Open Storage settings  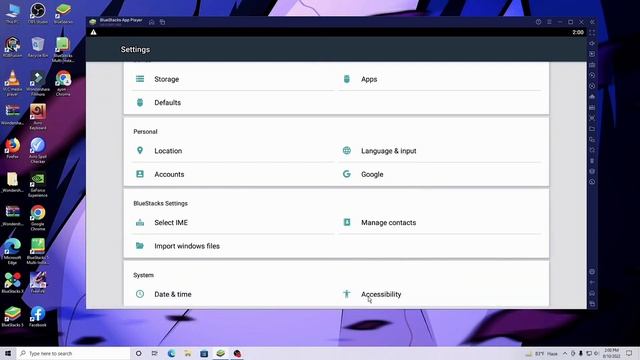click(233, 79)
